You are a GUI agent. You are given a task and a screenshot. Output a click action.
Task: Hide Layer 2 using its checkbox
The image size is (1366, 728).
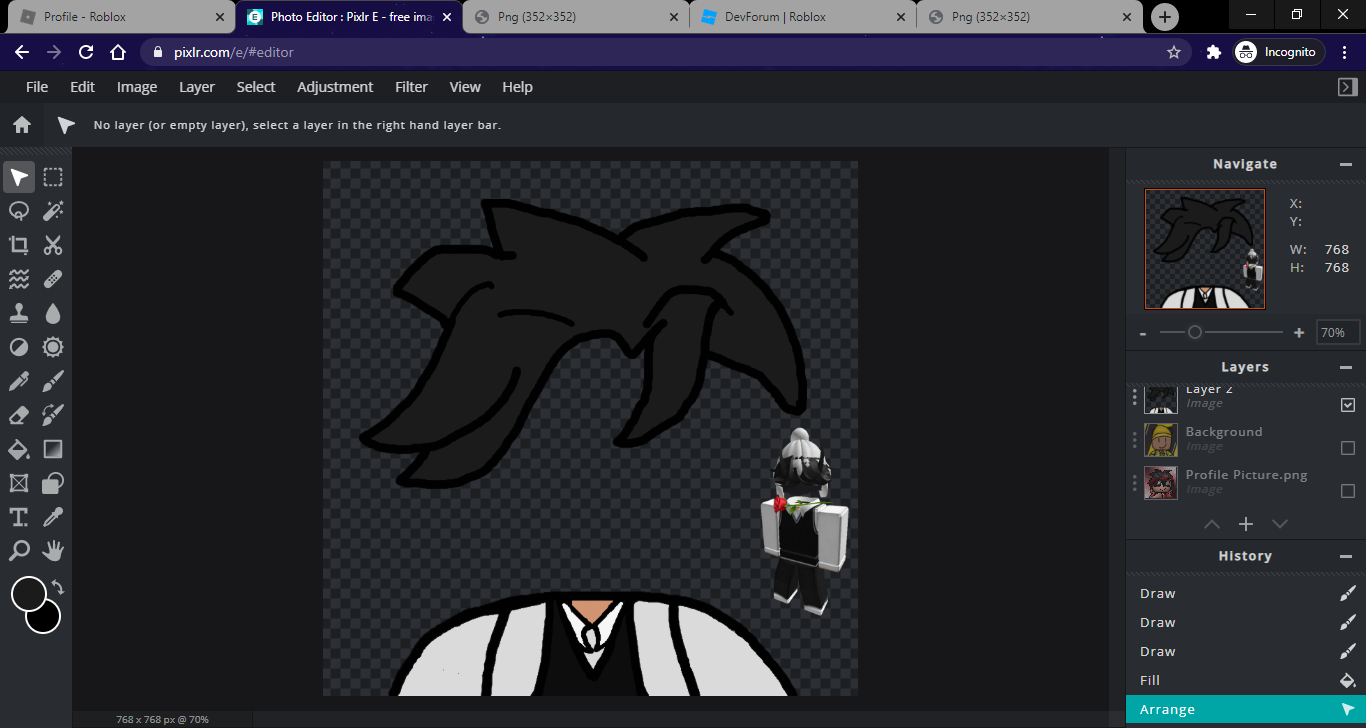tap(1348, 405)
